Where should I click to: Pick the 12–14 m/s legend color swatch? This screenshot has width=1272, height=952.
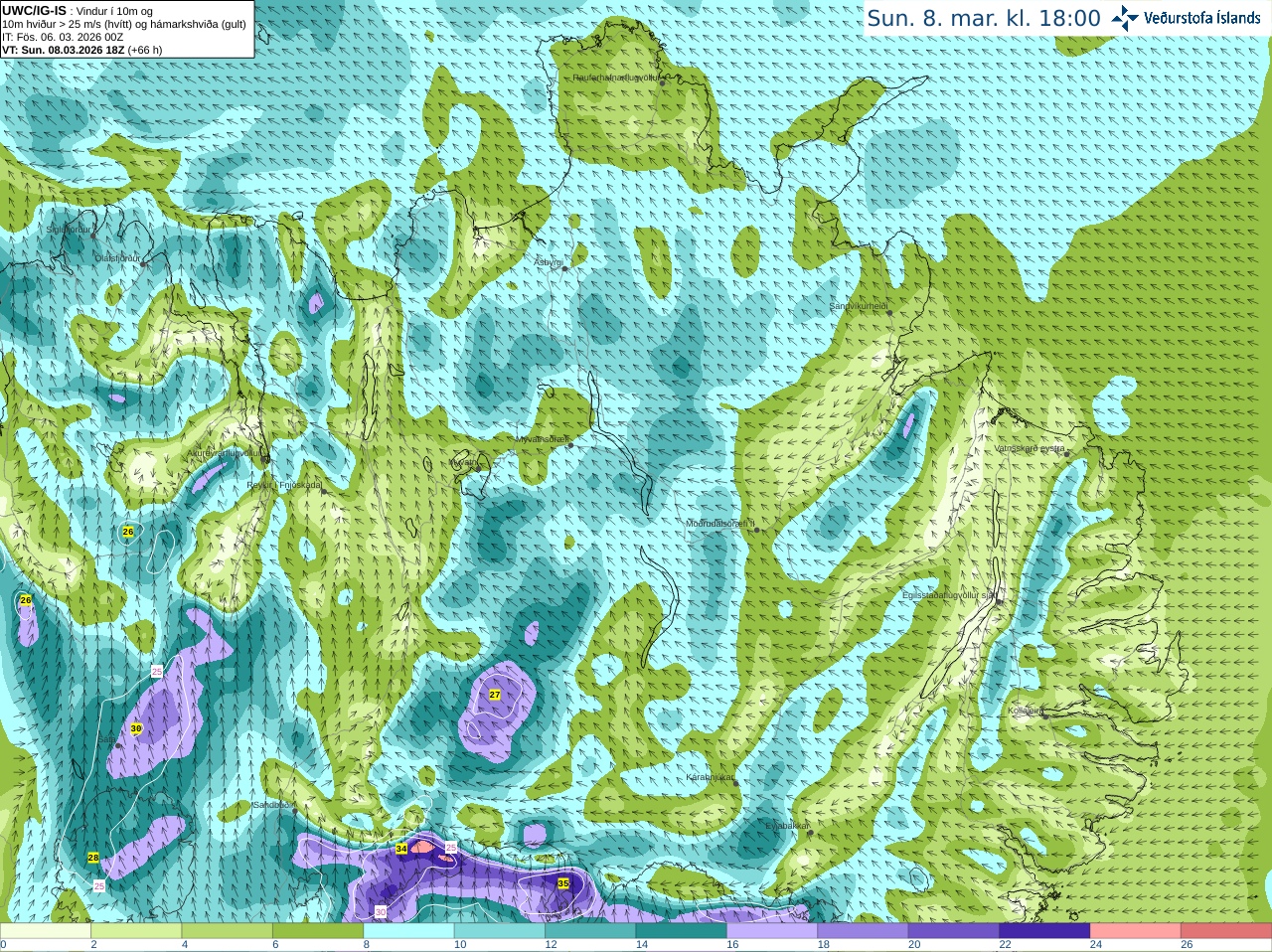(590, 931)
